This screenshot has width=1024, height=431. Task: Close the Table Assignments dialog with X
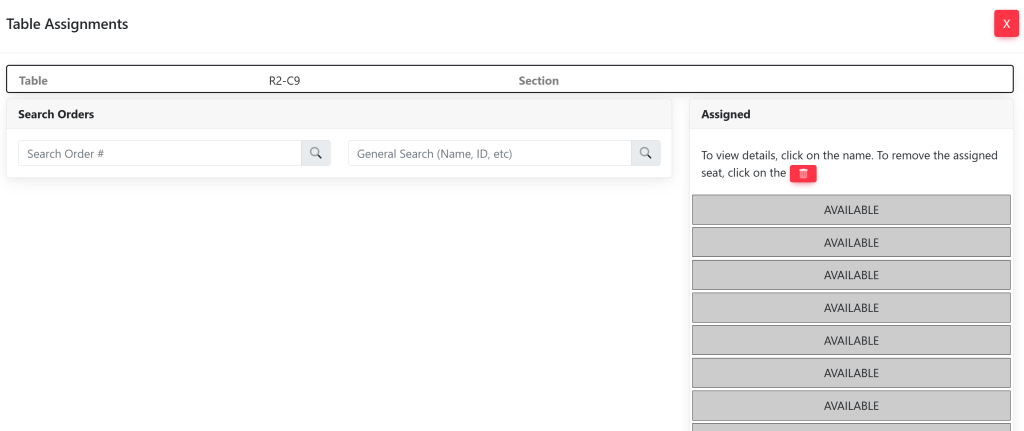tap(1006, 23)
